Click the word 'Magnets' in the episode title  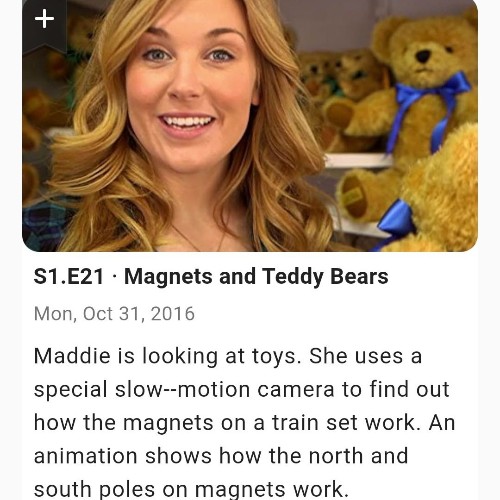click(x=168, y=277)
